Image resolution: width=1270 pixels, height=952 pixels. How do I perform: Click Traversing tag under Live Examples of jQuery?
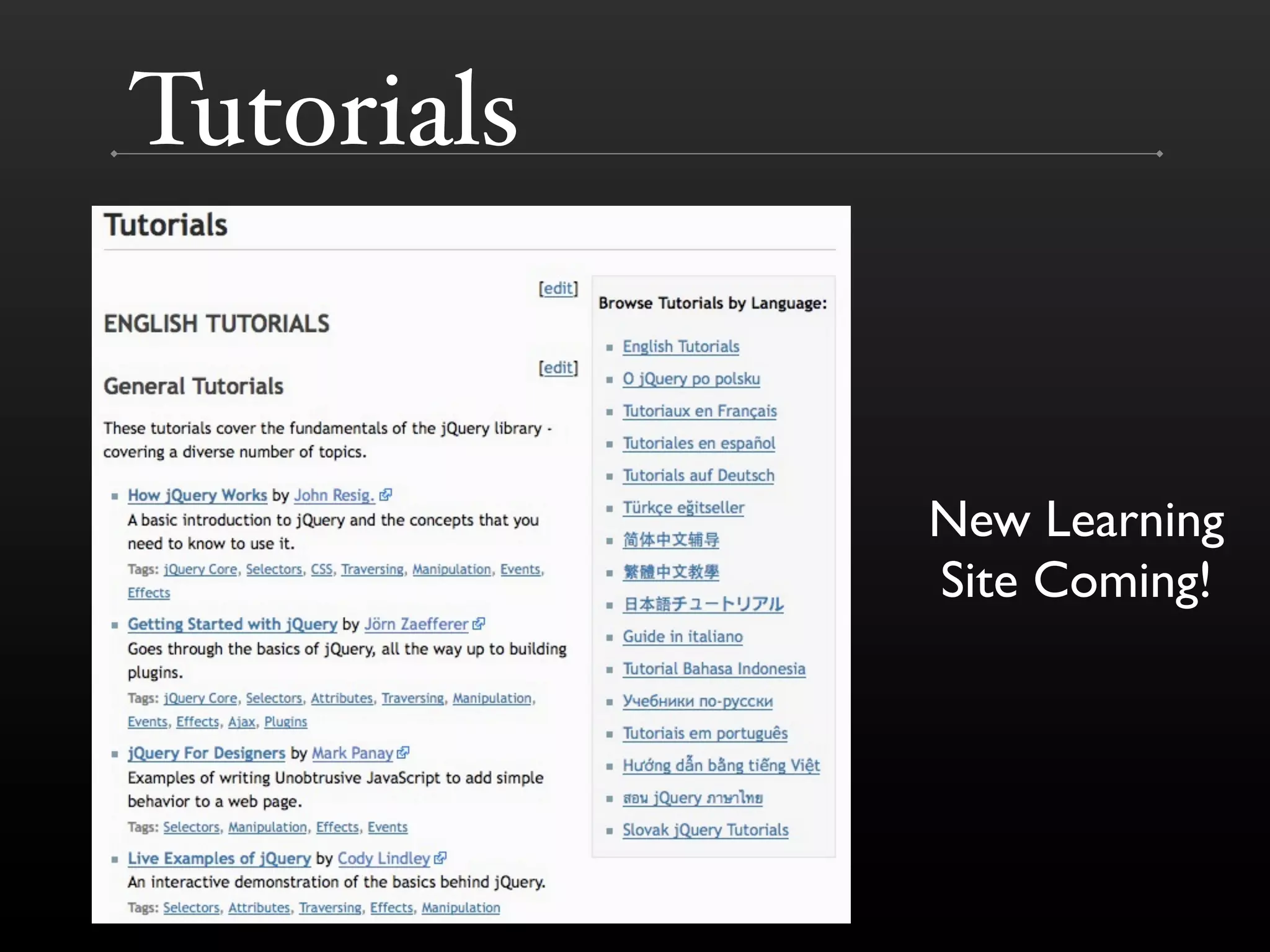[330, 907]
